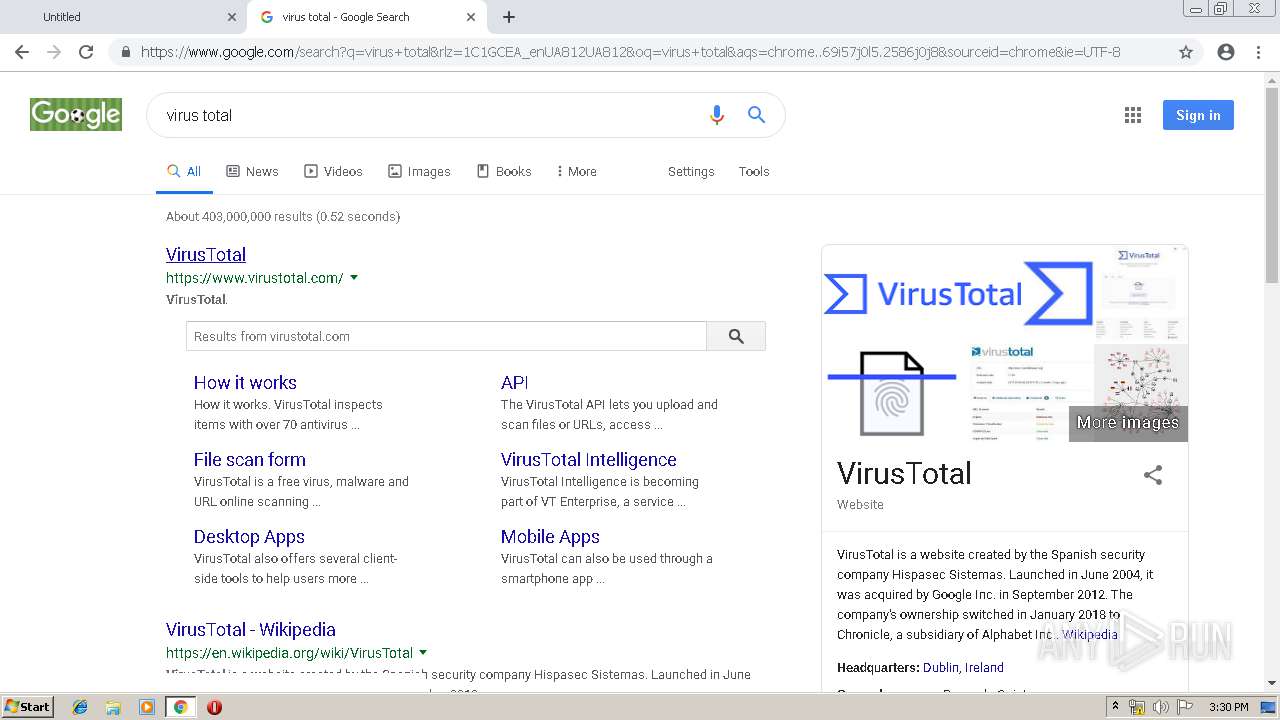
Task: Expand the More search categories menu
Action: [576, 172]
